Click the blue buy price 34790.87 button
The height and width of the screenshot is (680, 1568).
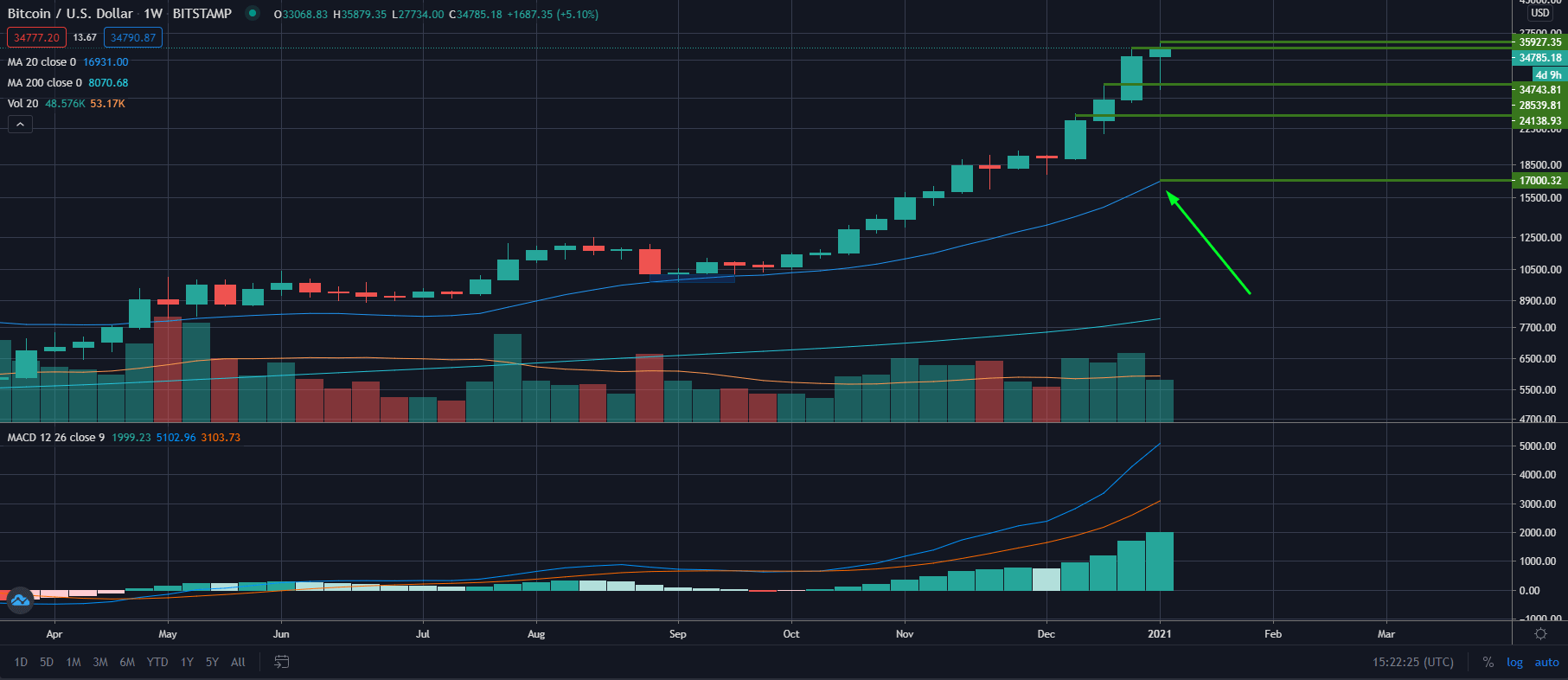pos(133,37)
